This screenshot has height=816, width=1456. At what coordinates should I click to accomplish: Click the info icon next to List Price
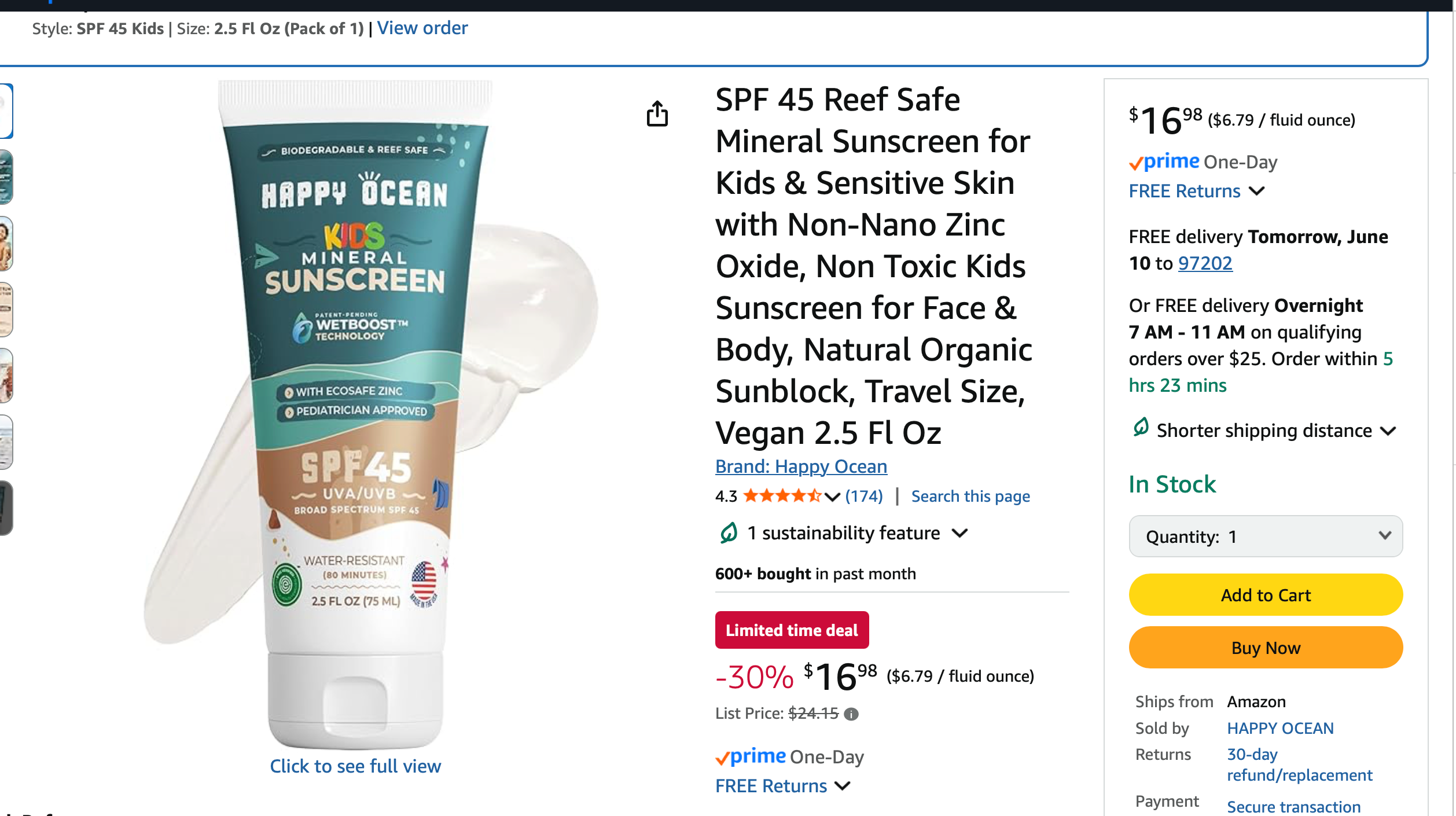(851, 714)
